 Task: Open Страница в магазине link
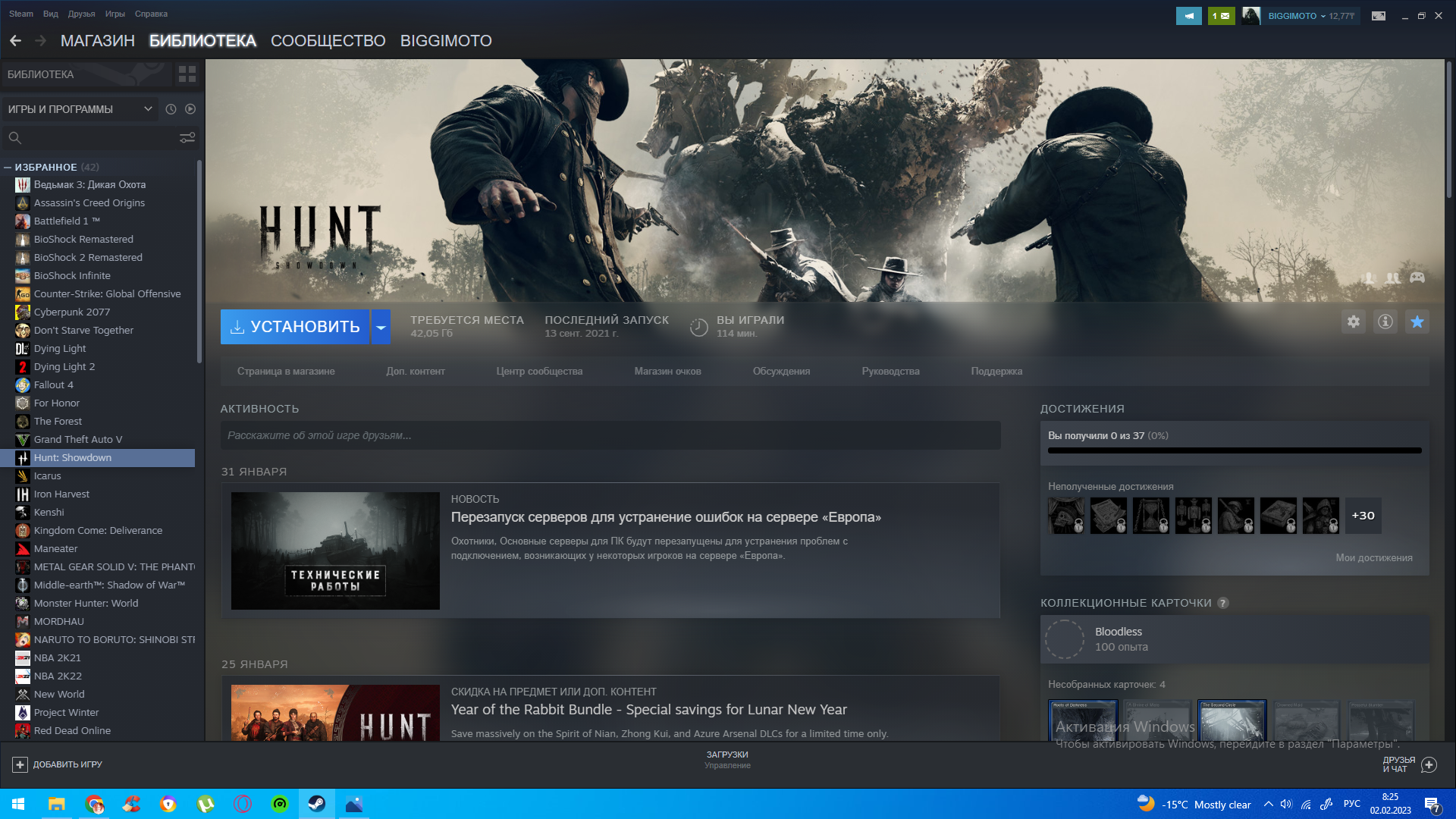pyautogui.click(x=286, y=372)
